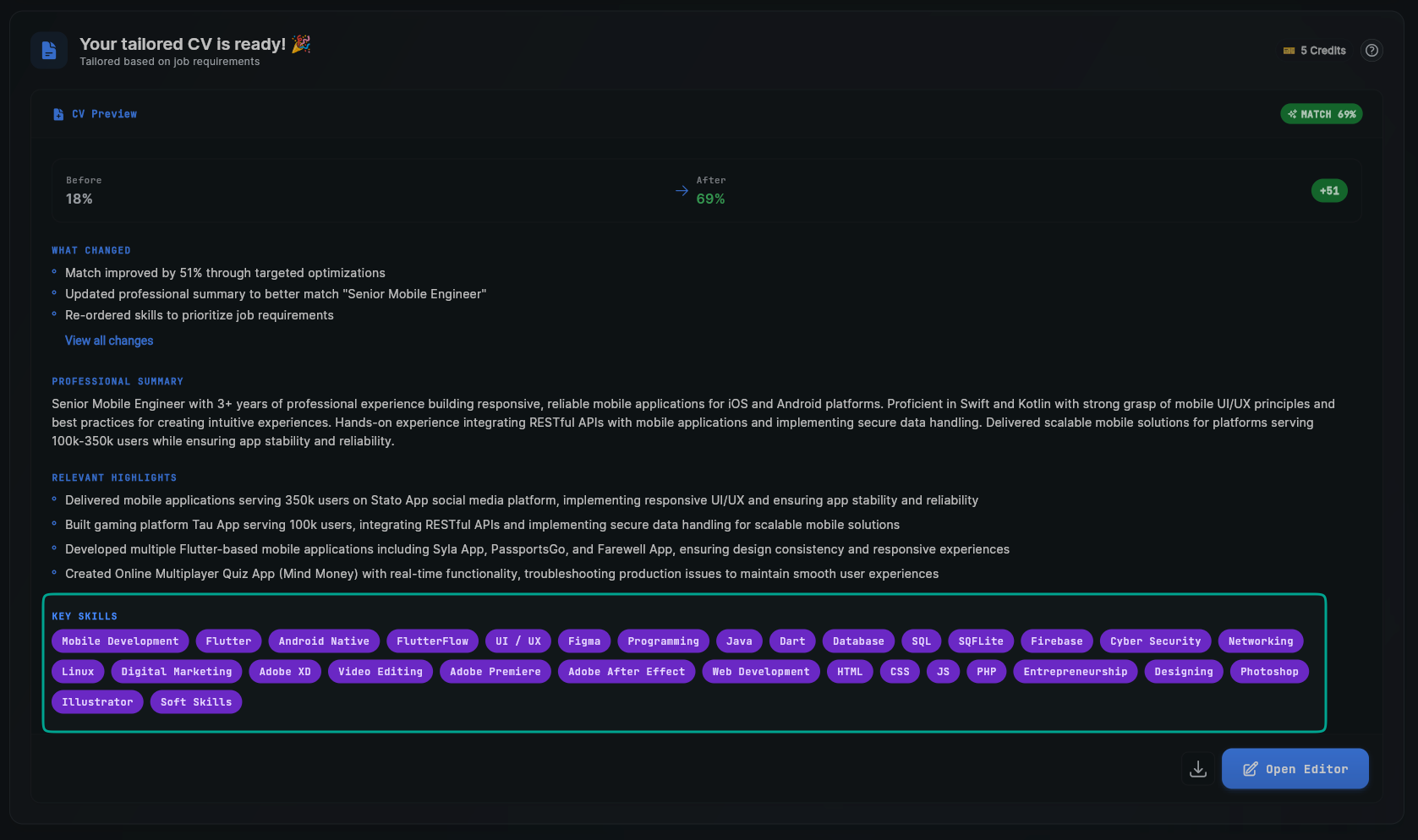Click the document icon beside the title
The image size is (1418, 840).
tap(49, 51)
